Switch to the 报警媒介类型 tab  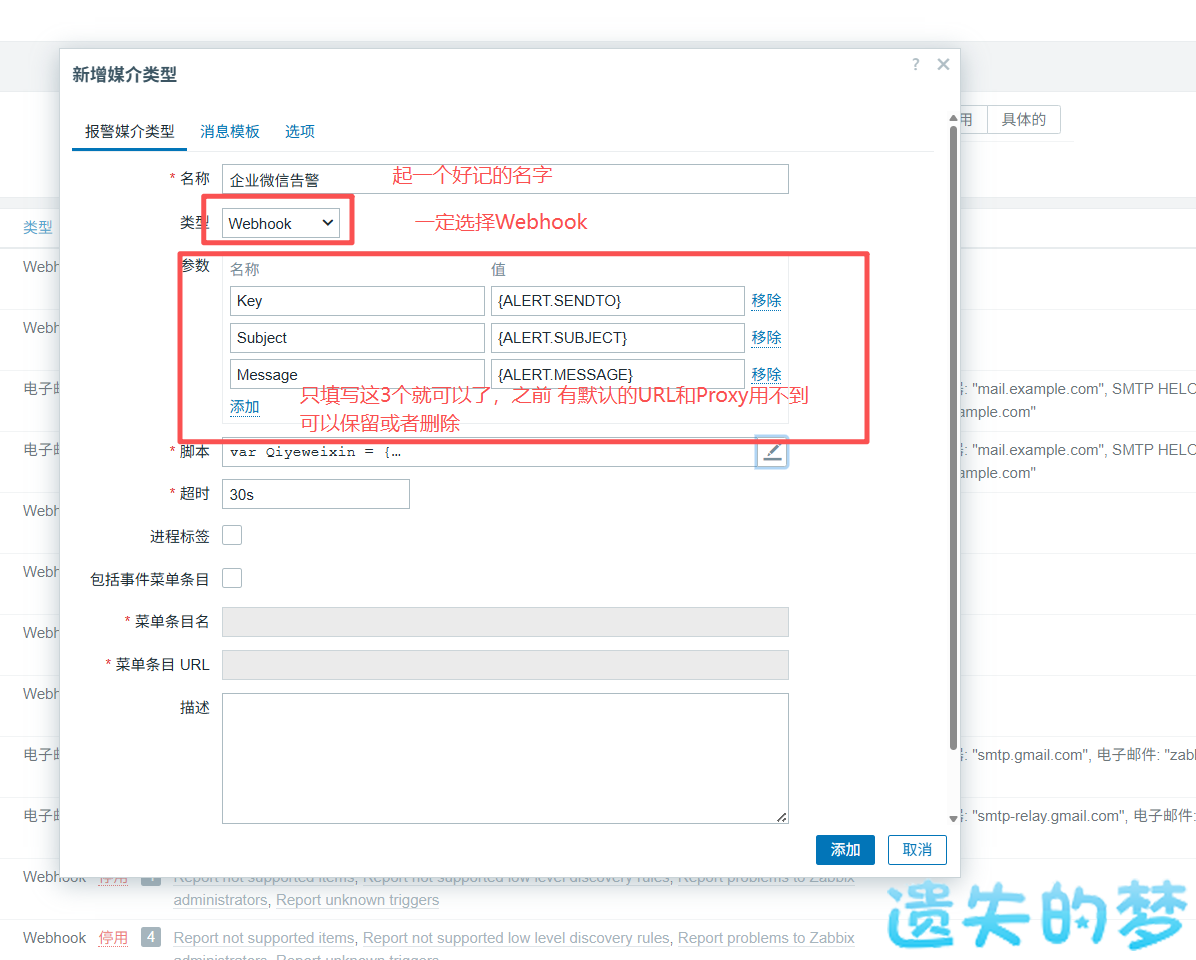coord(130,132)
